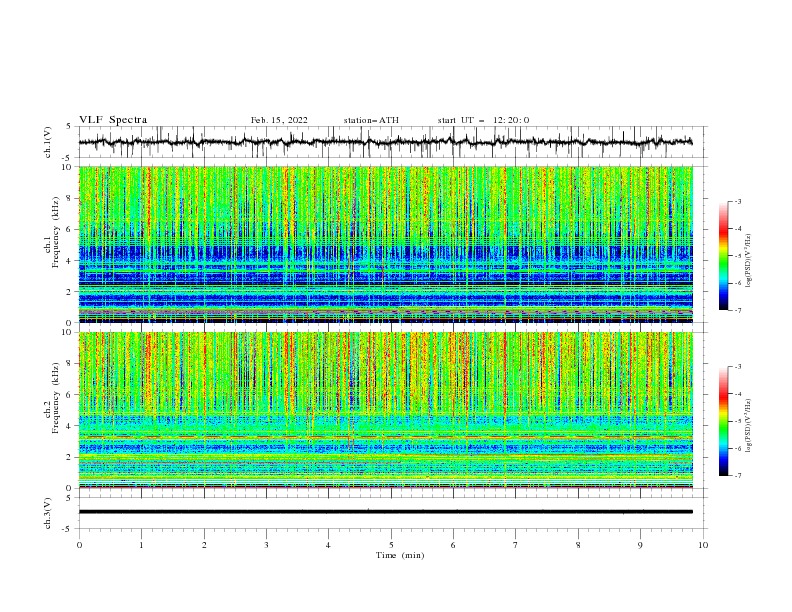The height and width of the screenshot is (612, 792).
Task: Select the date text "Feb. 15, 2022"
Action: click(279, 120)
